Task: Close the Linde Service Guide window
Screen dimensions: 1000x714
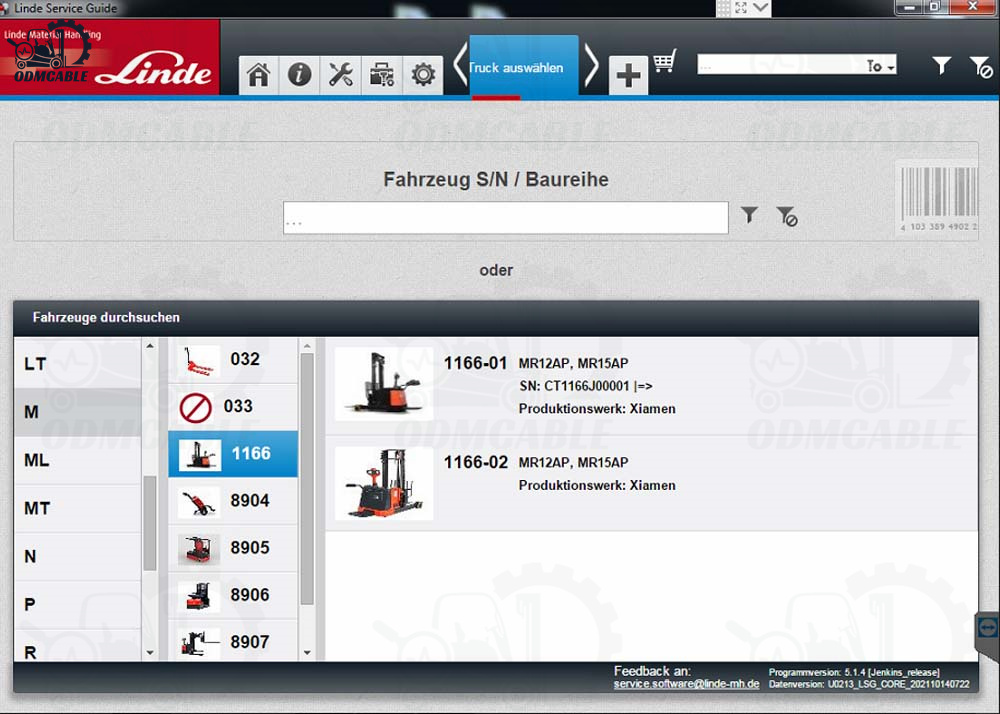Action: [x=973, y=7]
